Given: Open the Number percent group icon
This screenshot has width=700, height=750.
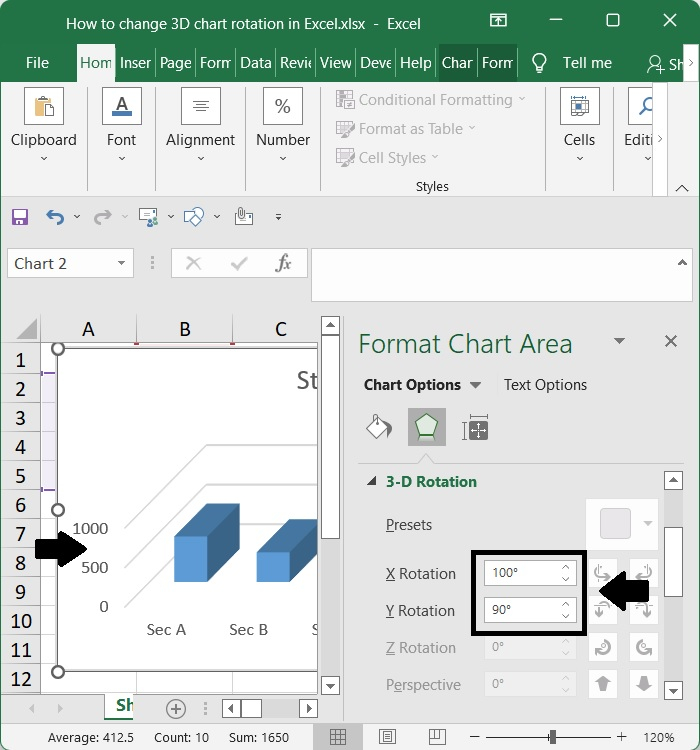Looking at the screenshot, I should pos(283,106).
